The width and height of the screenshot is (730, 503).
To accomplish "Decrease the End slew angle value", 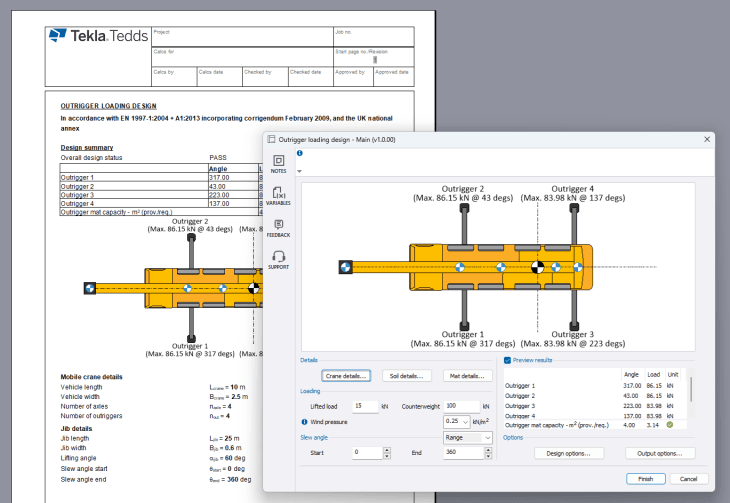I will [x=488, y=456].
